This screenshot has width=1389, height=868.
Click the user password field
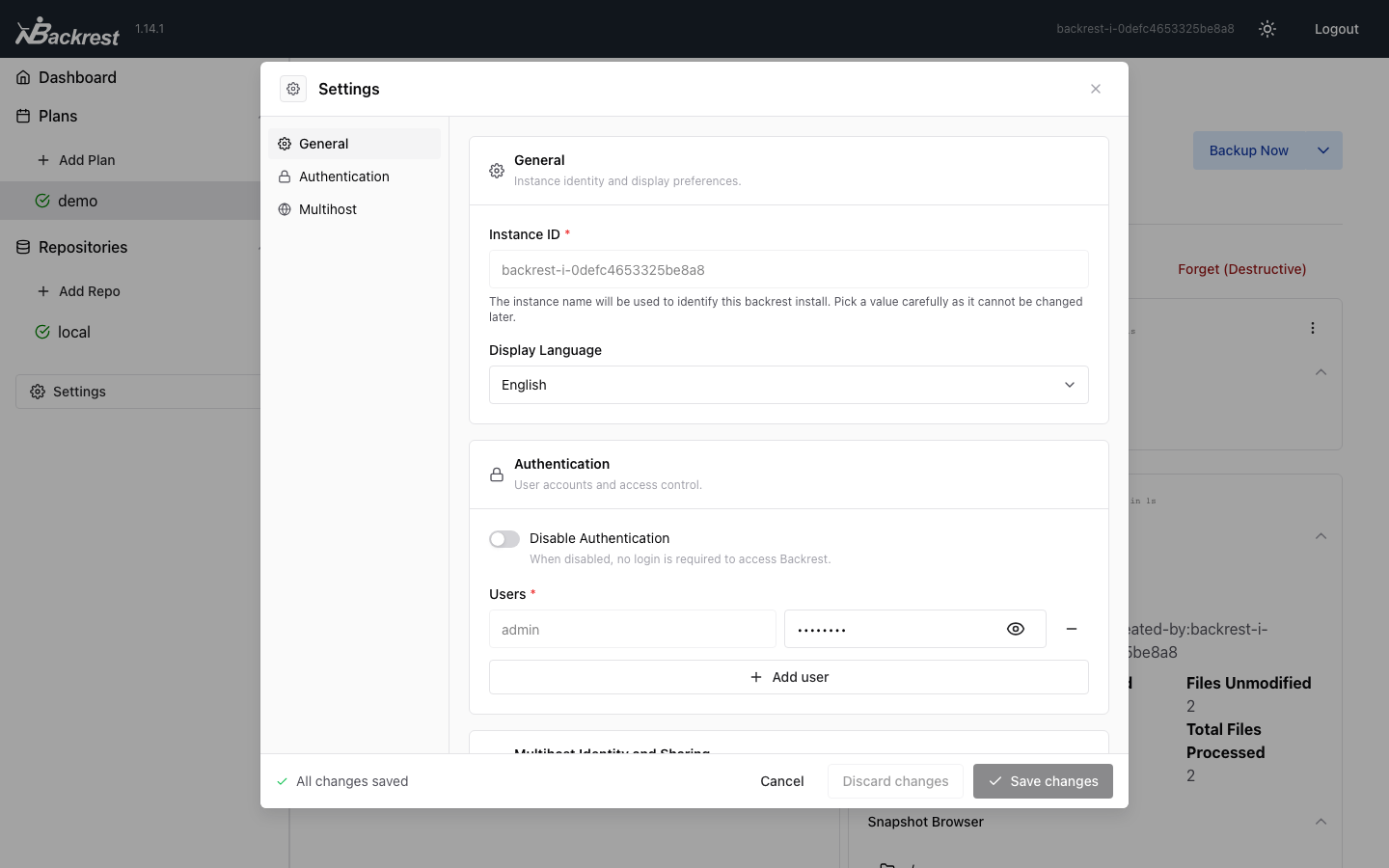(915, 629)
